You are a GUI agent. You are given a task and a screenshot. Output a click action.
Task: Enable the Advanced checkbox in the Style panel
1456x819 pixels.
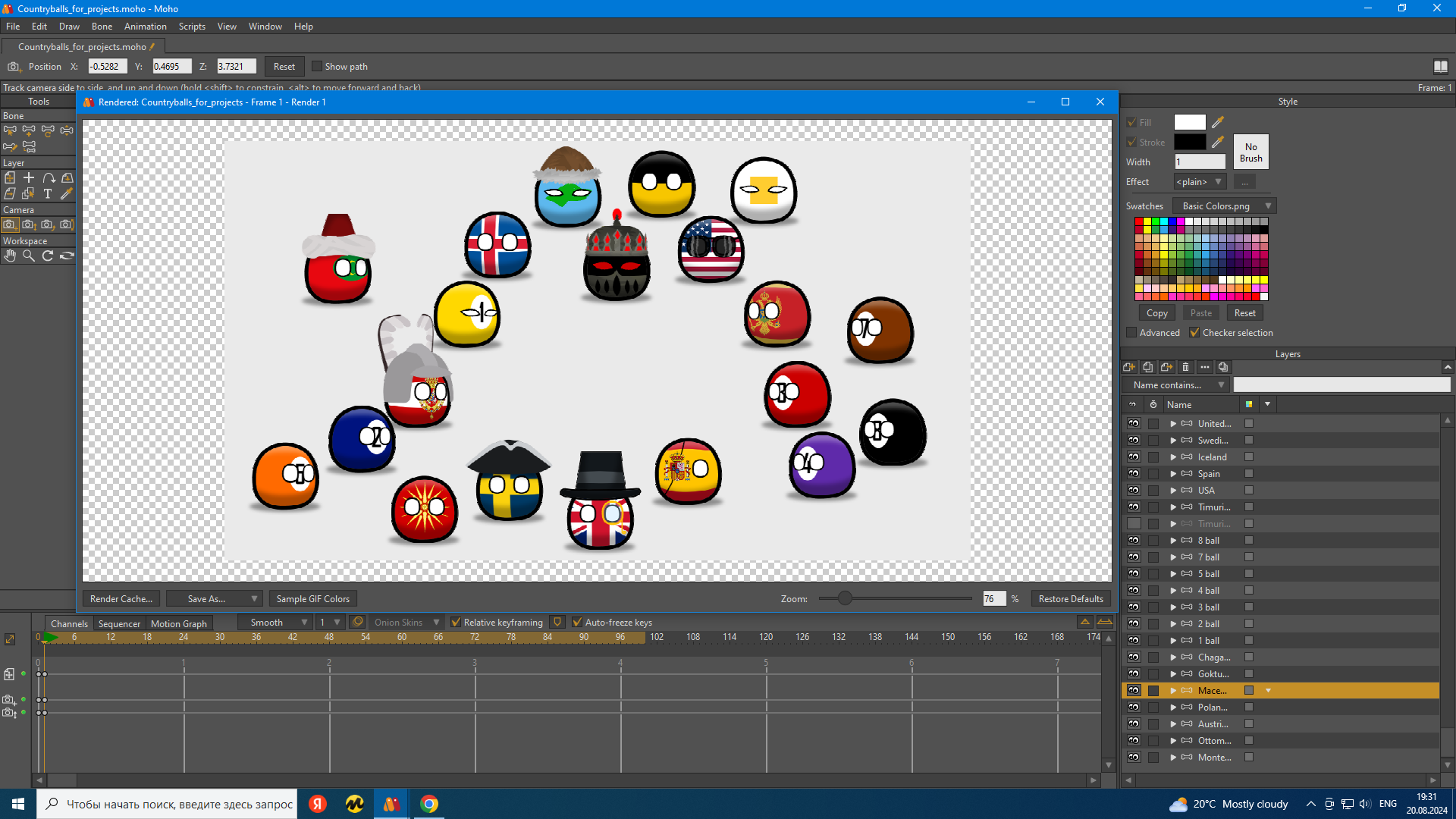(1131, 332)
